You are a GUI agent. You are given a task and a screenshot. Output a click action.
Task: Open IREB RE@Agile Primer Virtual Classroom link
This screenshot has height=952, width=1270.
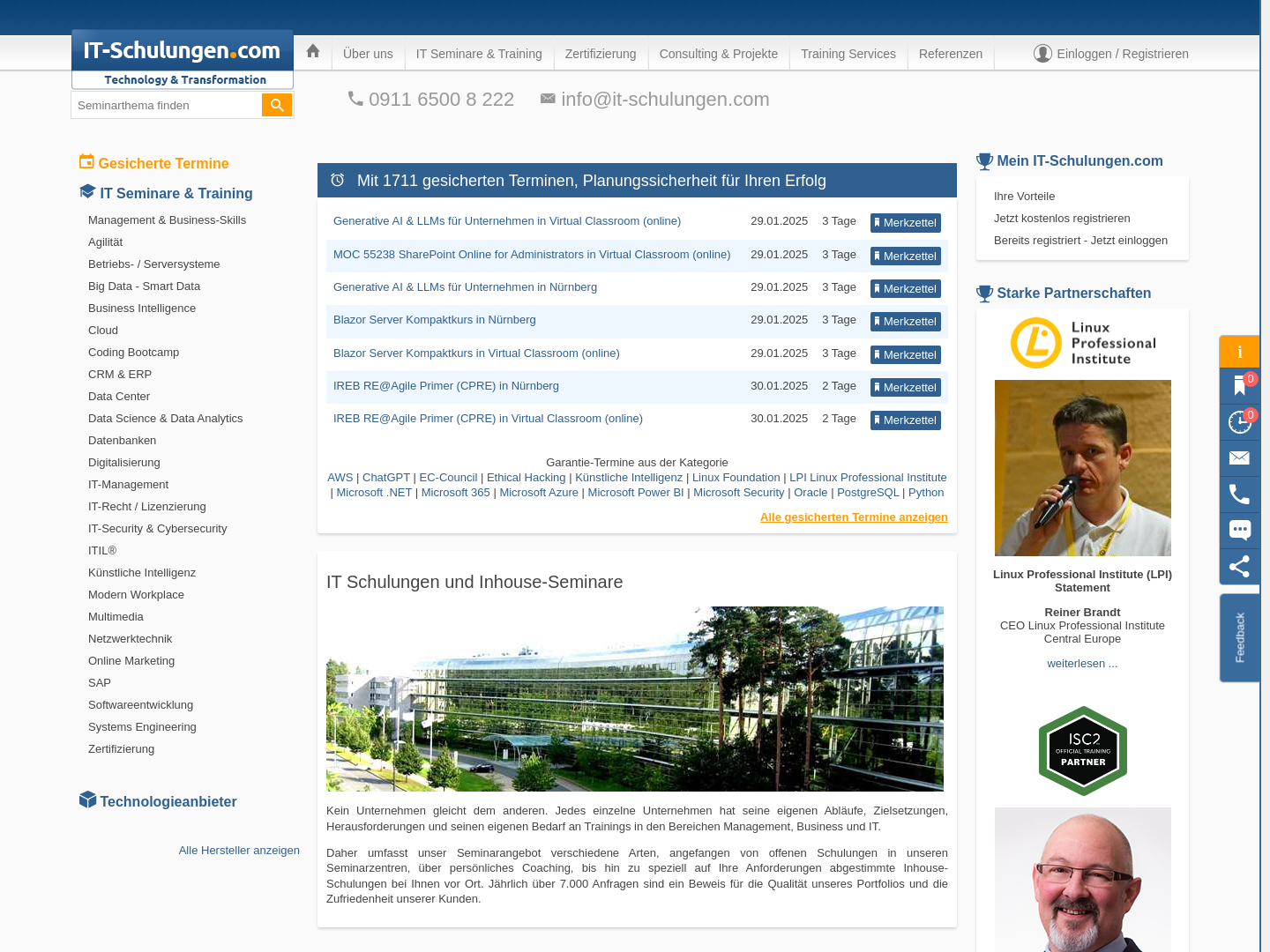(488, 419)
